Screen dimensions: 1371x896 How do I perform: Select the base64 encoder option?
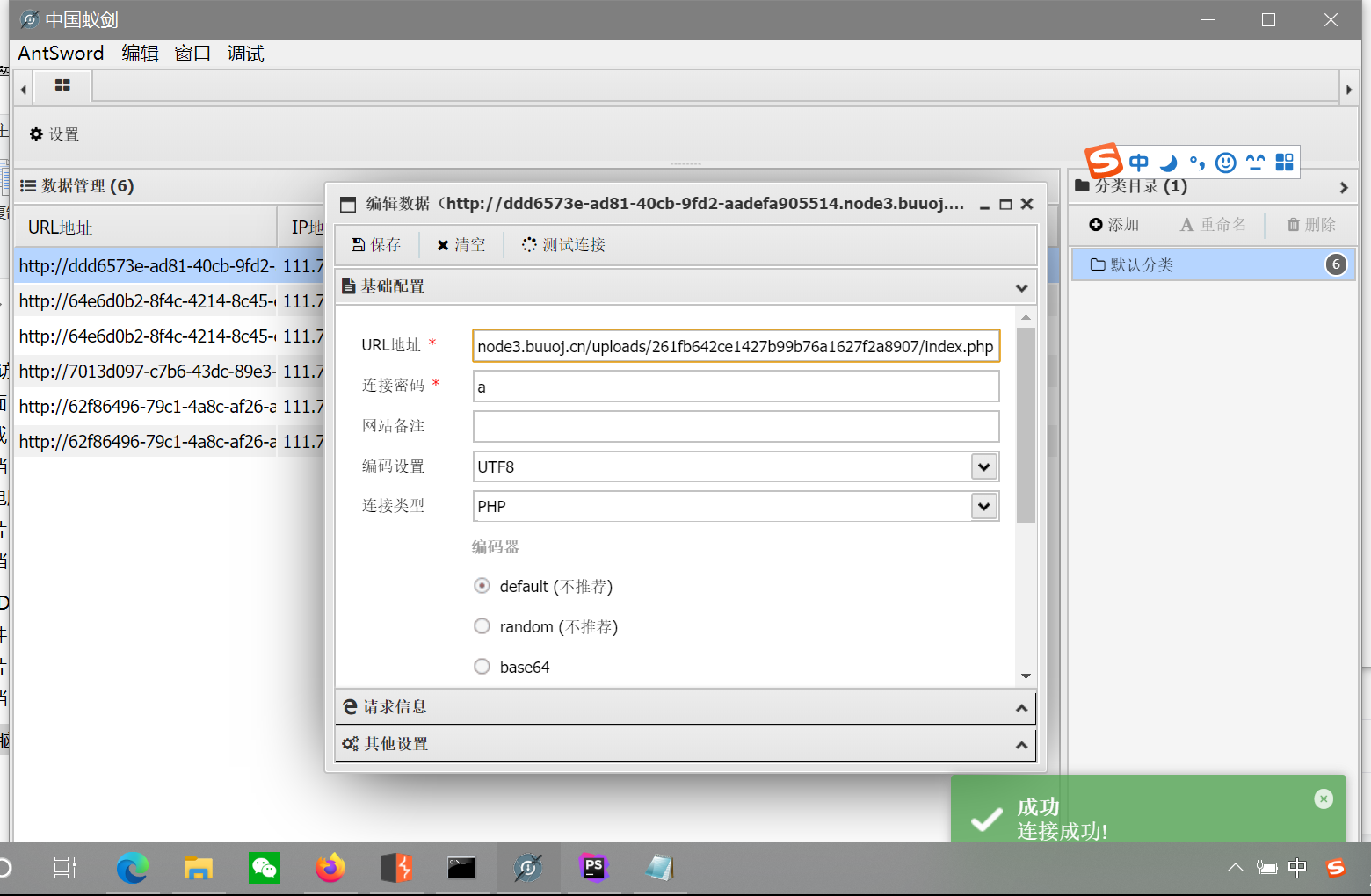(x=482, y=666)
